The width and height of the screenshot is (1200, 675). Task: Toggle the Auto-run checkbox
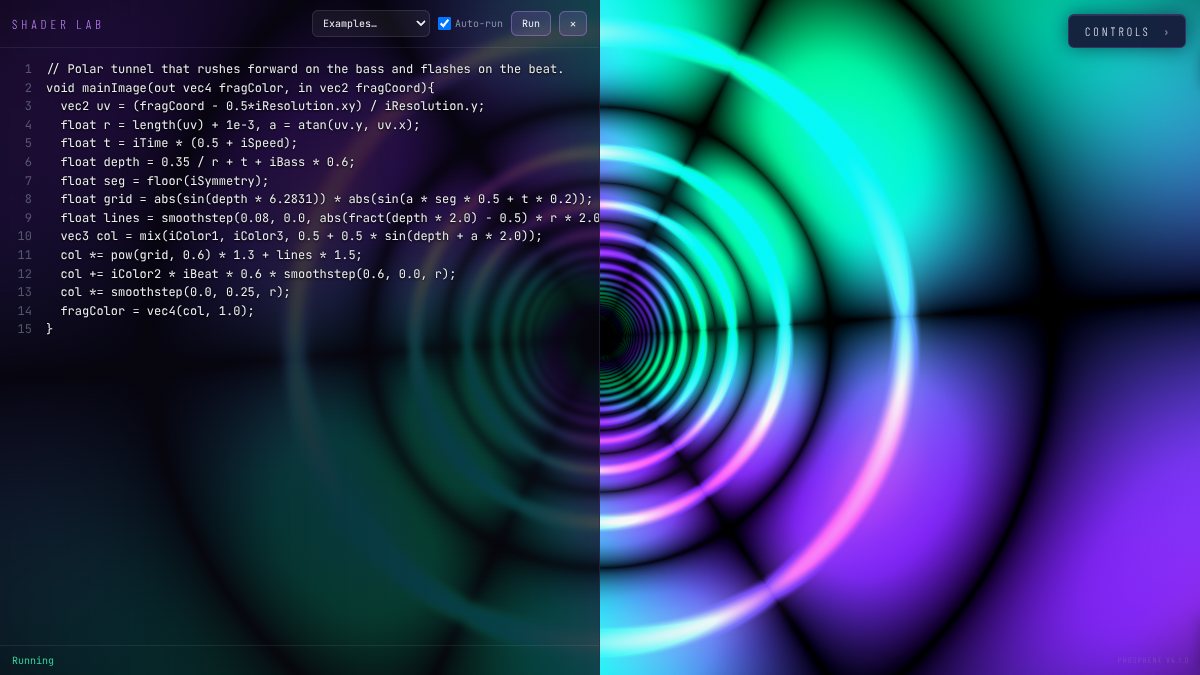click(444, 23)
